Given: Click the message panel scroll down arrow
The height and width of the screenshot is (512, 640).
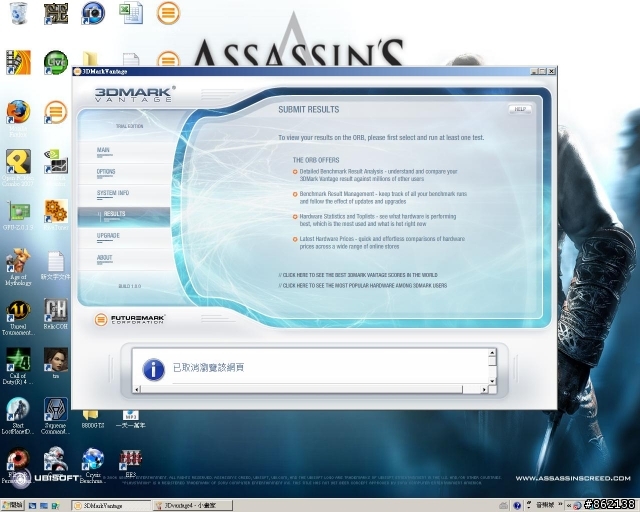Looking at the screenshot, I should pos(492,381).
